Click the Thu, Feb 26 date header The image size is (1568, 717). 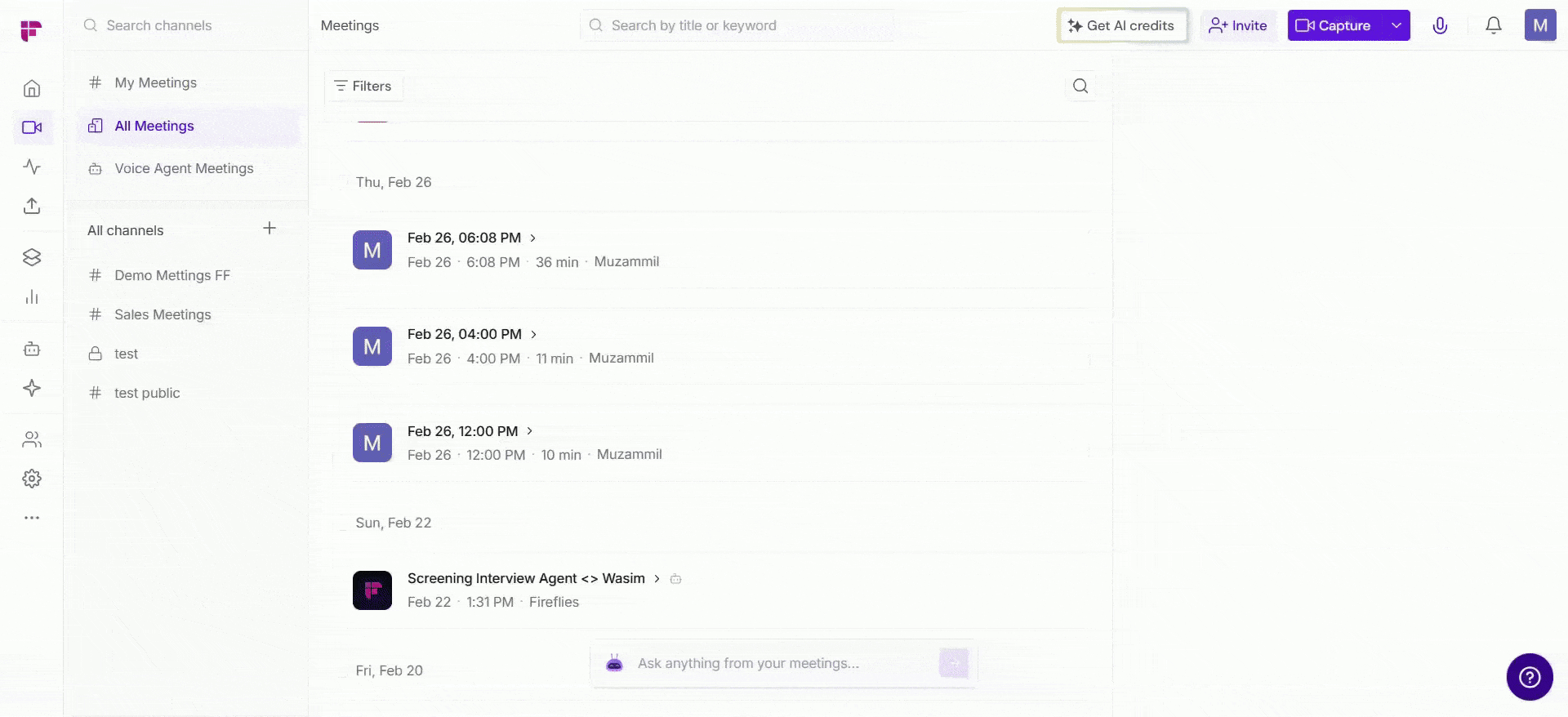(394, 182)
